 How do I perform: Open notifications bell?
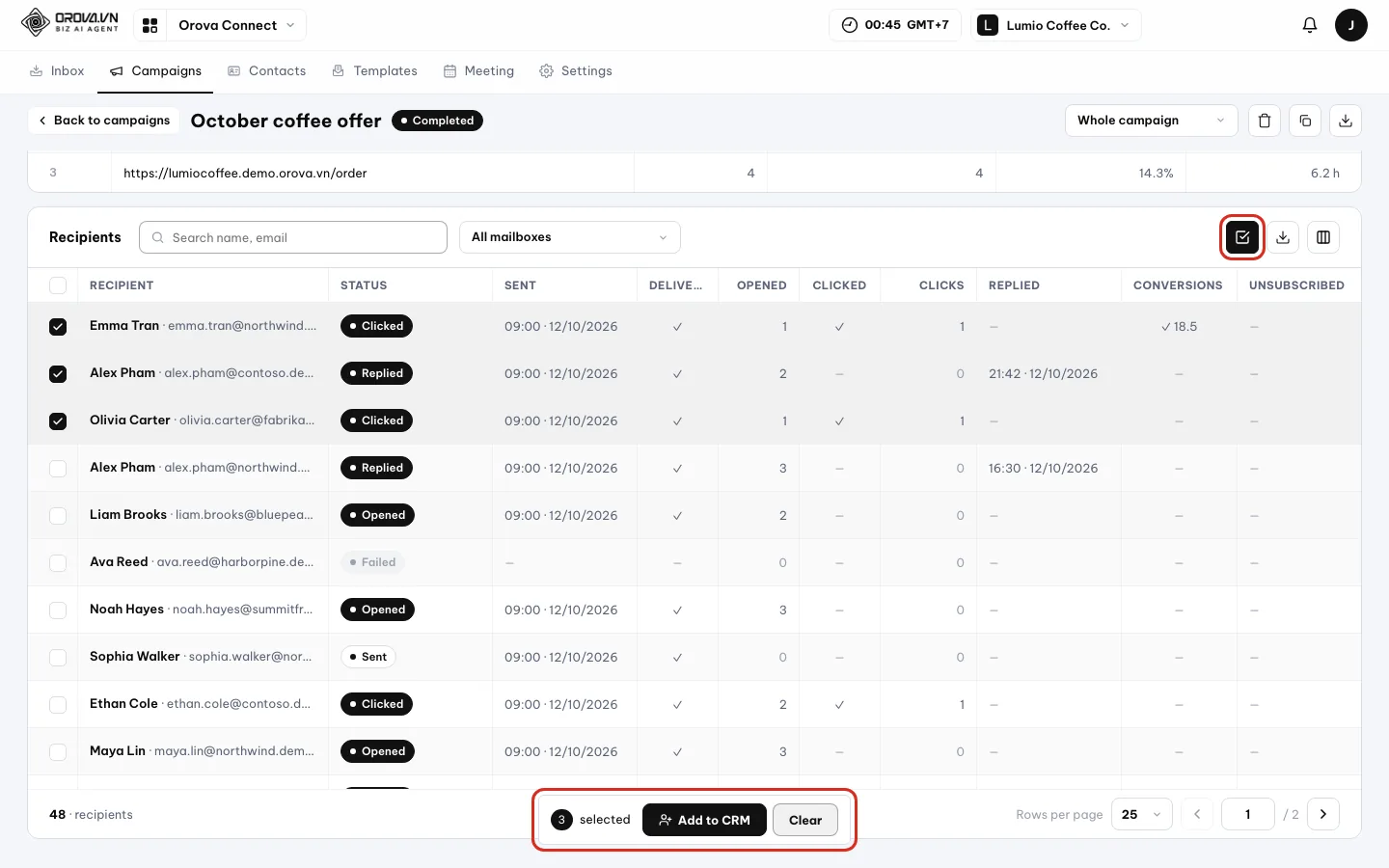pyautogui.click(x=1309, y=25)
